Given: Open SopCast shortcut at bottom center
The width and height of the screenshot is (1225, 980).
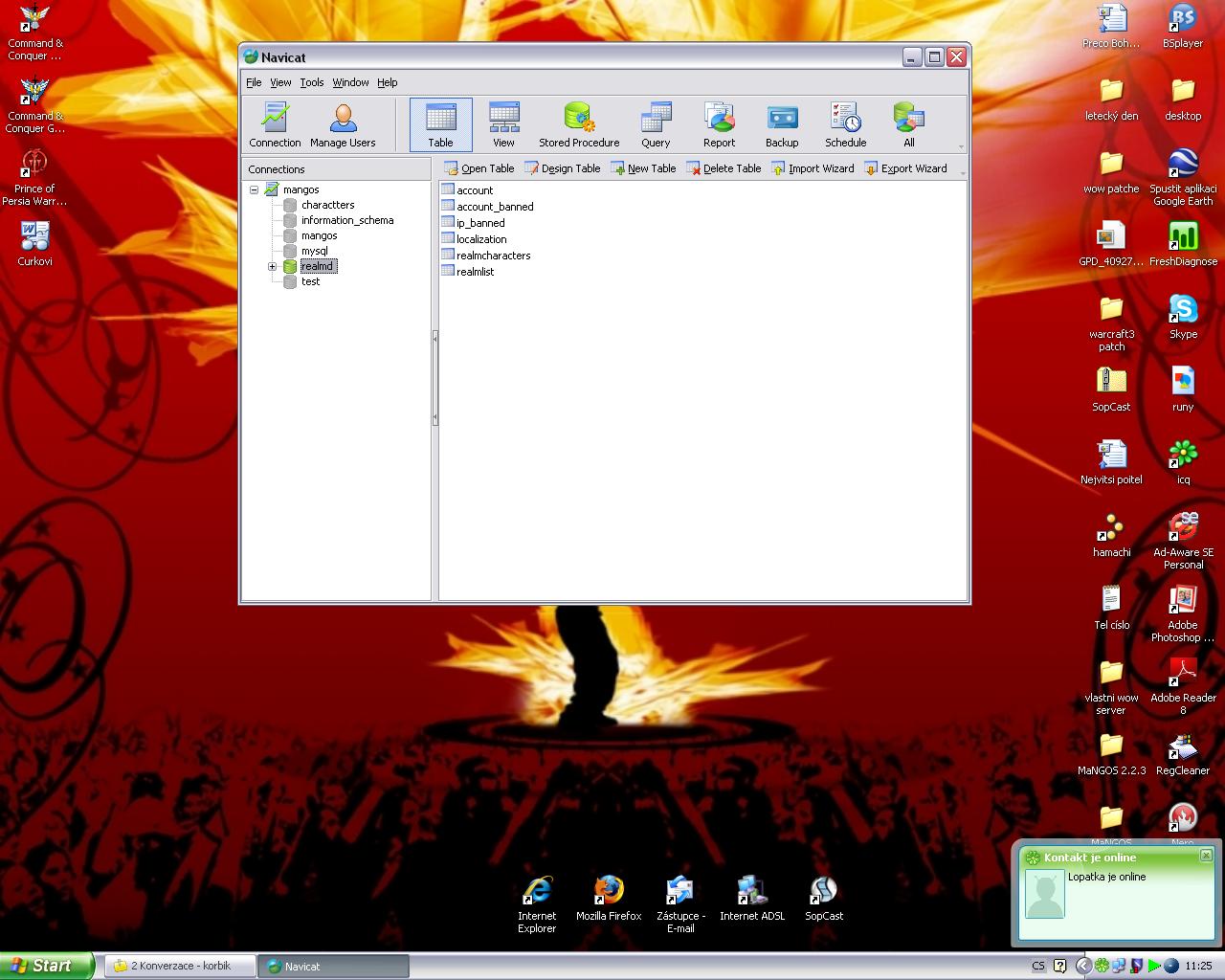Looking at the screenshot, I should [x=824, y=899].
